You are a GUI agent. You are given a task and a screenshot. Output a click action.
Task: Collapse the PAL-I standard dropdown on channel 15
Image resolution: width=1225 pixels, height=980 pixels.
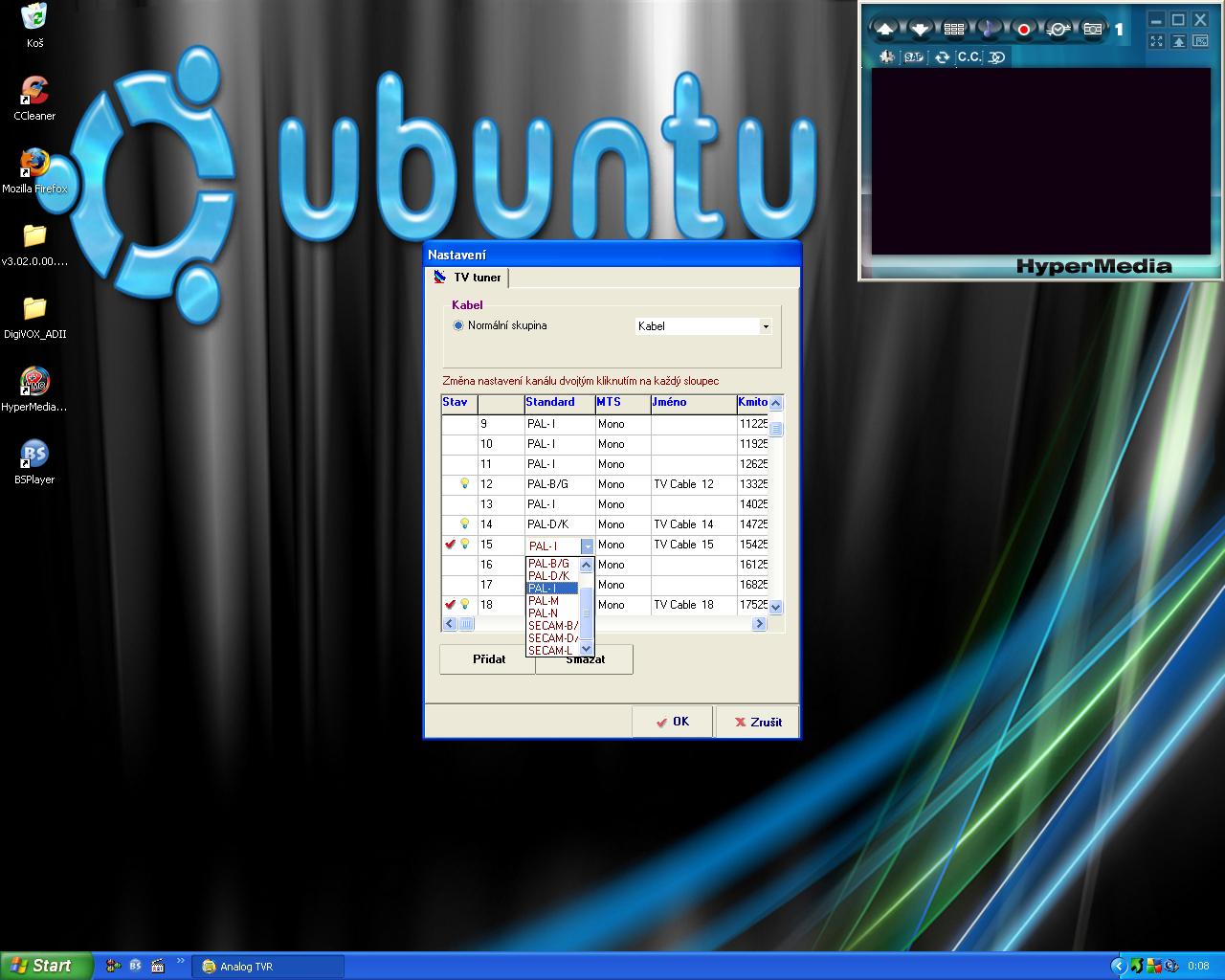587,546
